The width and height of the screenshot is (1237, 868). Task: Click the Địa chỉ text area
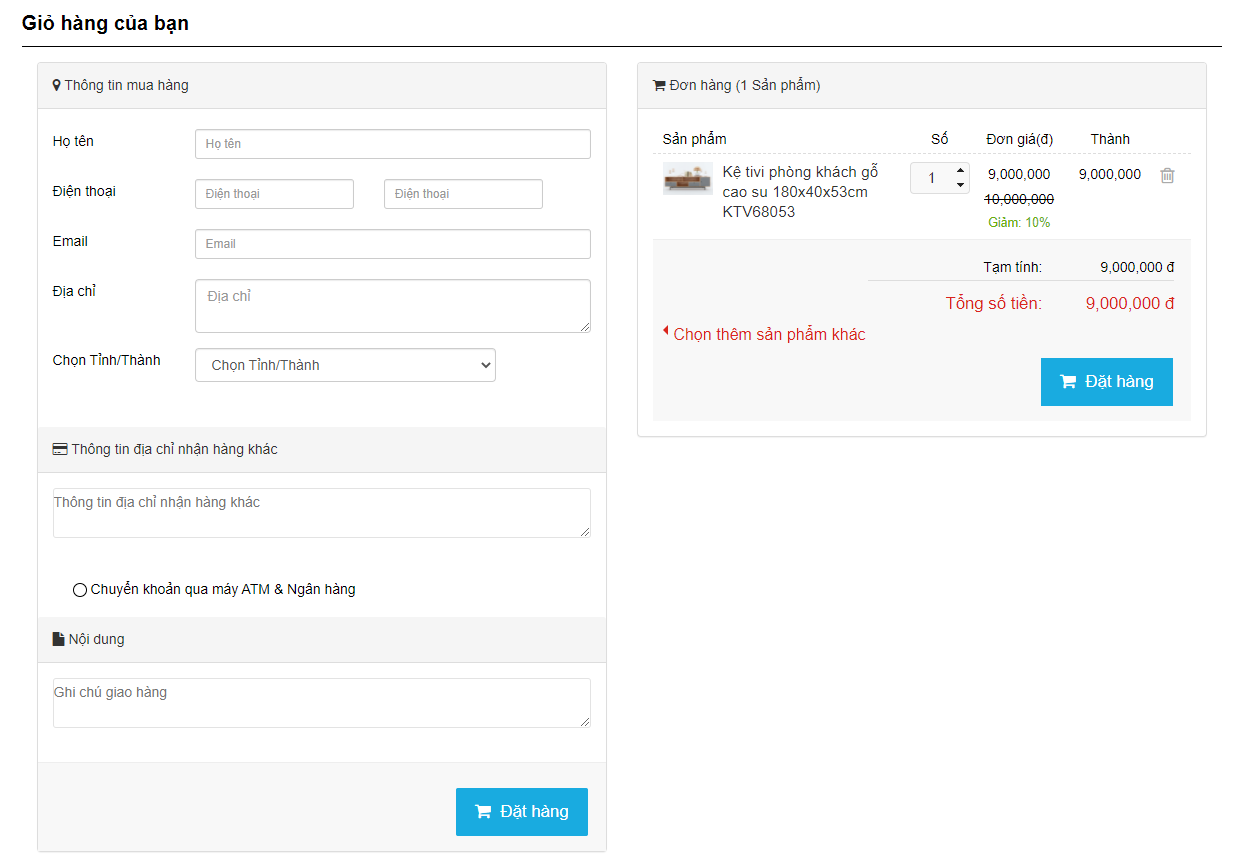coord(392,306)
